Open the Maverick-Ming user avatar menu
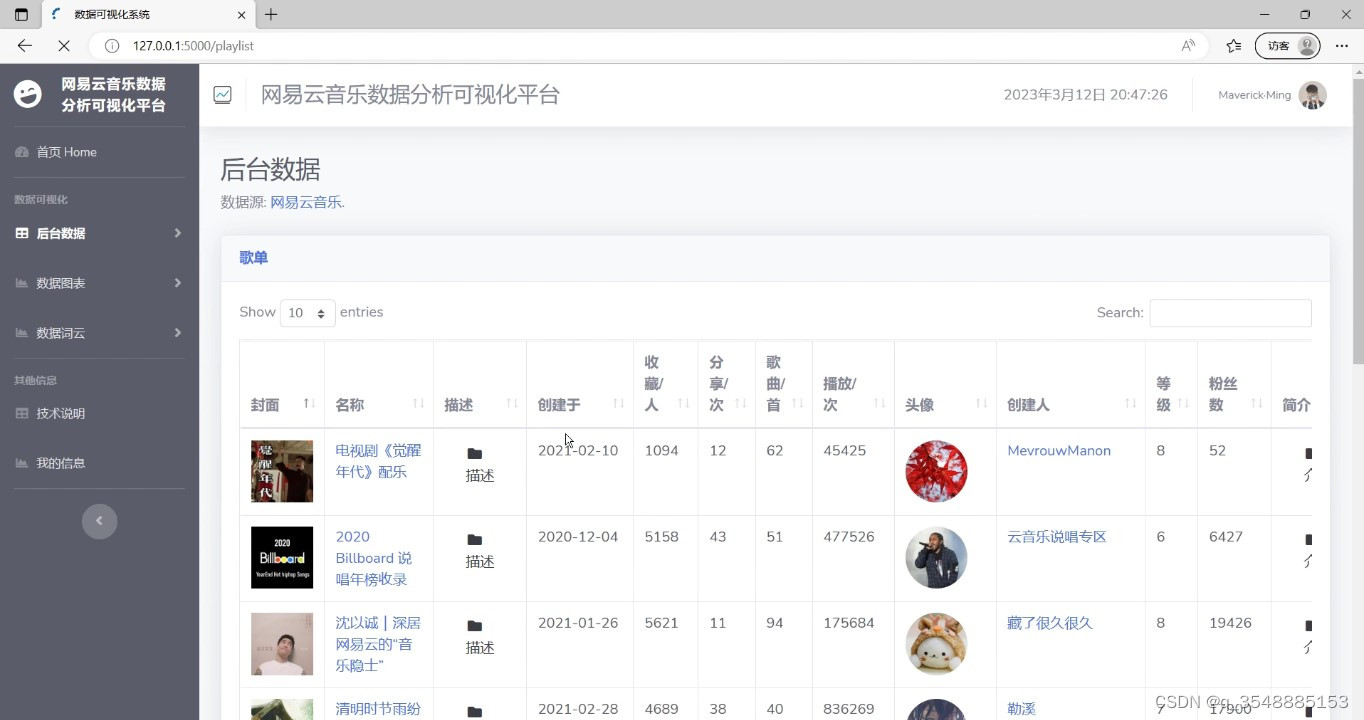Screen dimensions: 1364x720 point(1312,95)
